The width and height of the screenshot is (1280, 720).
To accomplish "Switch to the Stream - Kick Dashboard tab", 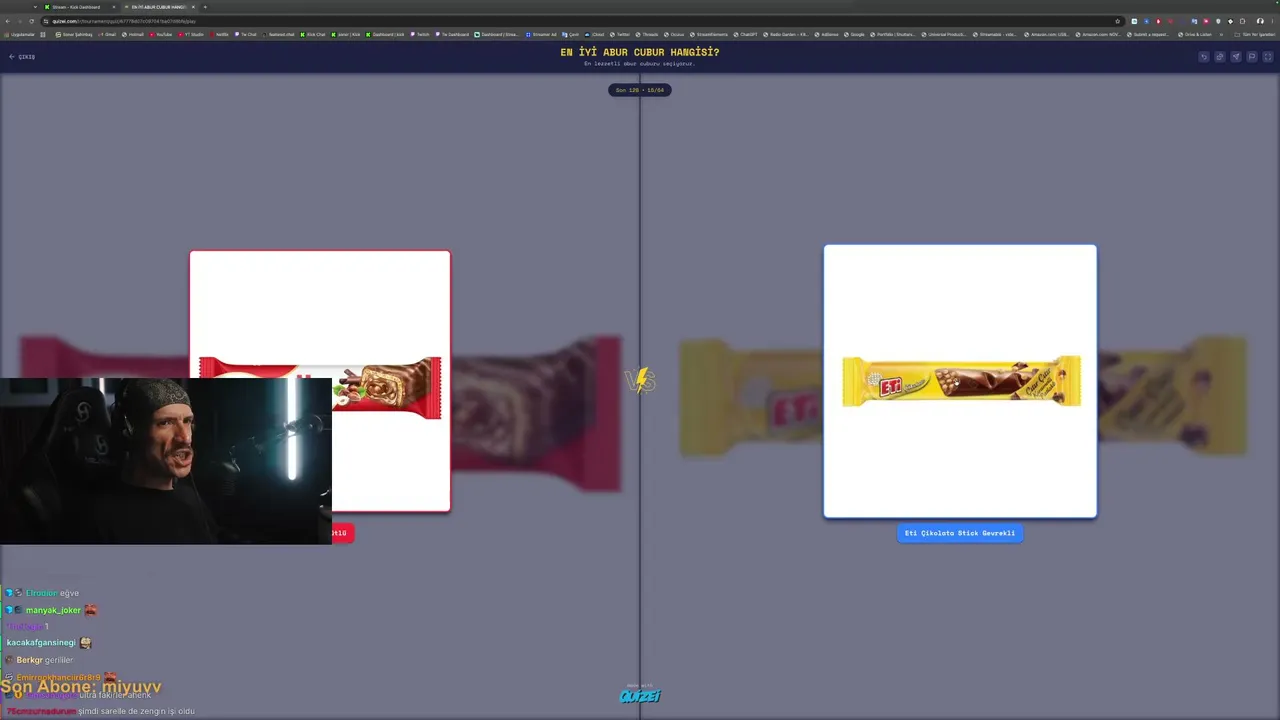I will (80, 7).
